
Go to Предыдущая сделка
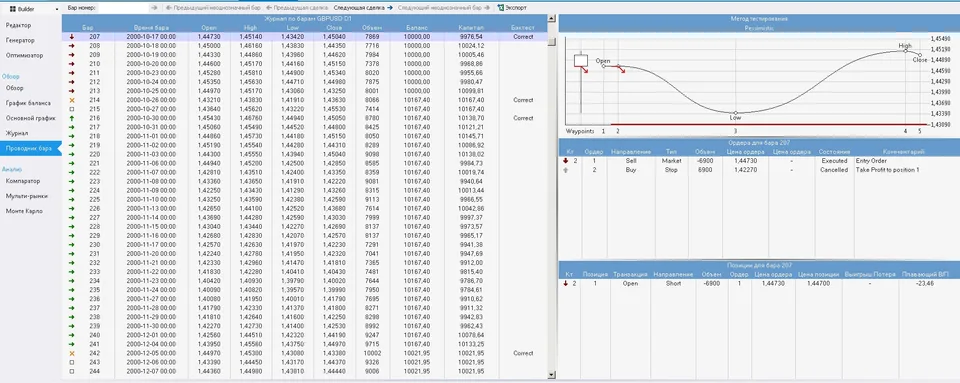(298, 8)
